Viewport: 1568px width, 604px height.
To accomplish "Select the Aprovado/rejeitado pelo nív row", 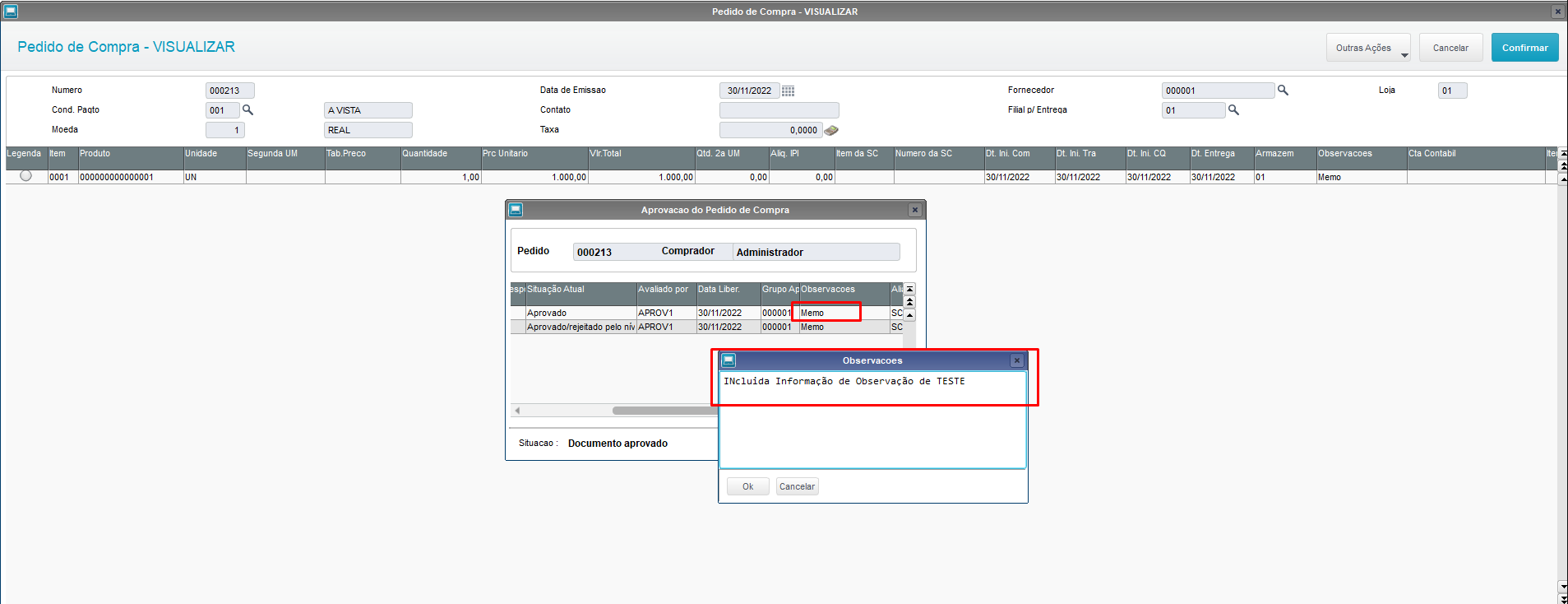I will pyautogui.click(x=706, y=327).
